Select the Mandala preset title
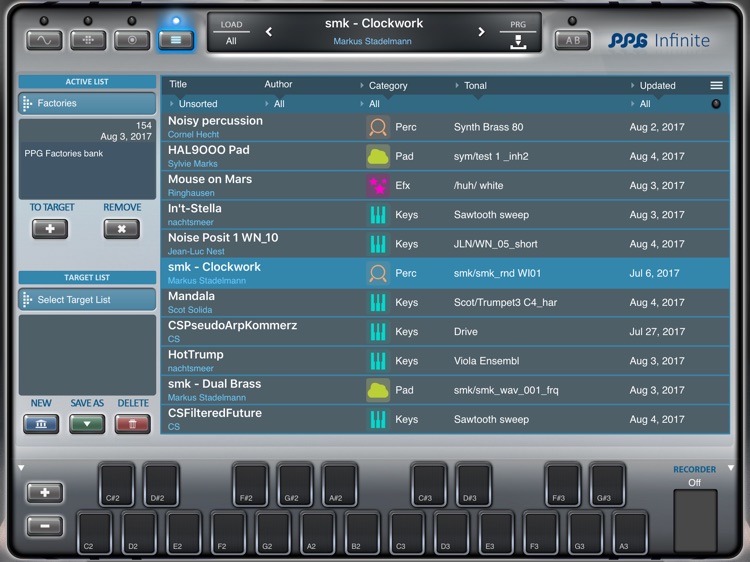 click(191, 296)
